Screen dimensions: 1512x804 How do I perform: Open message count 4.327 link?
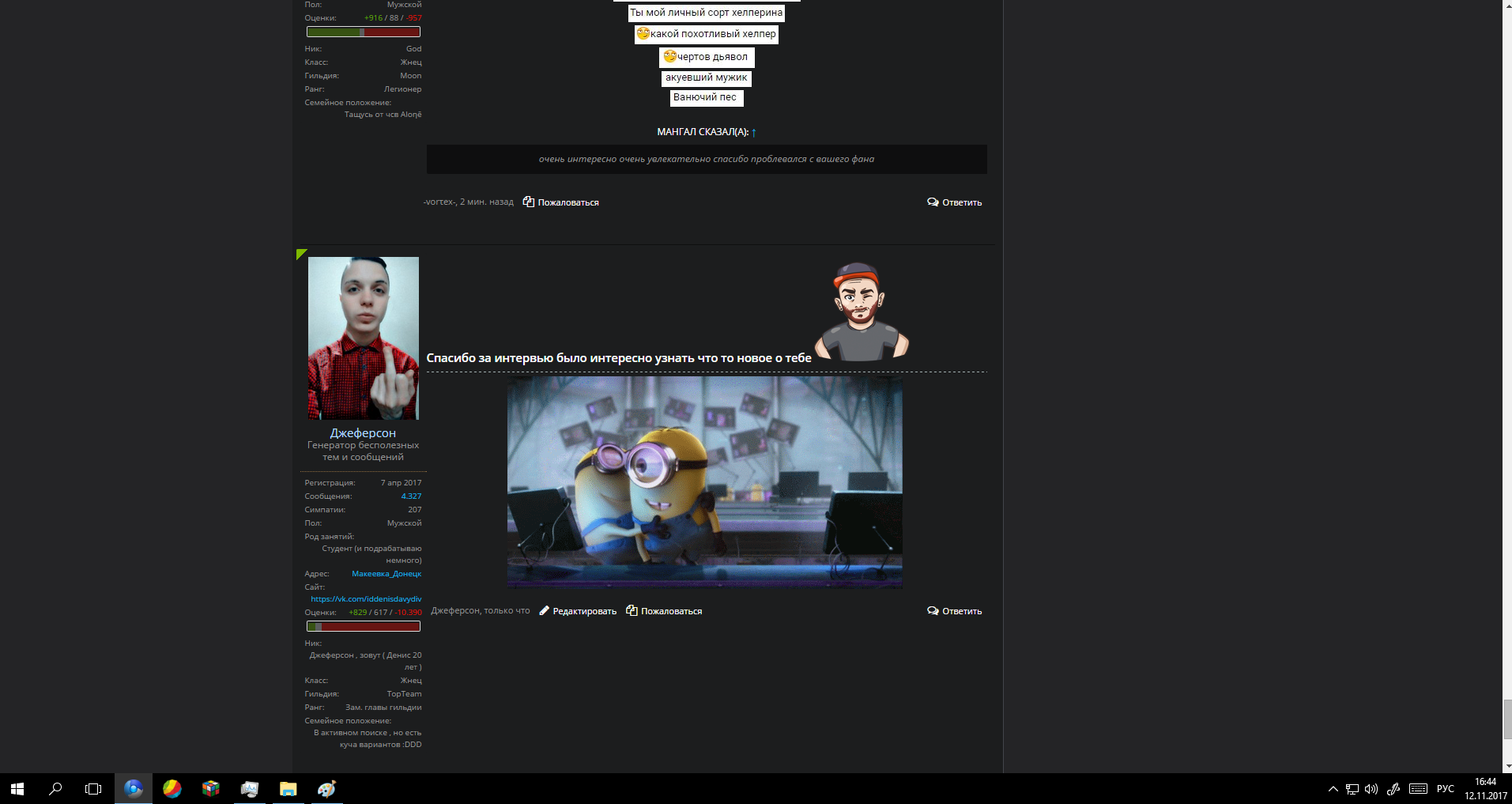[411, 496]
